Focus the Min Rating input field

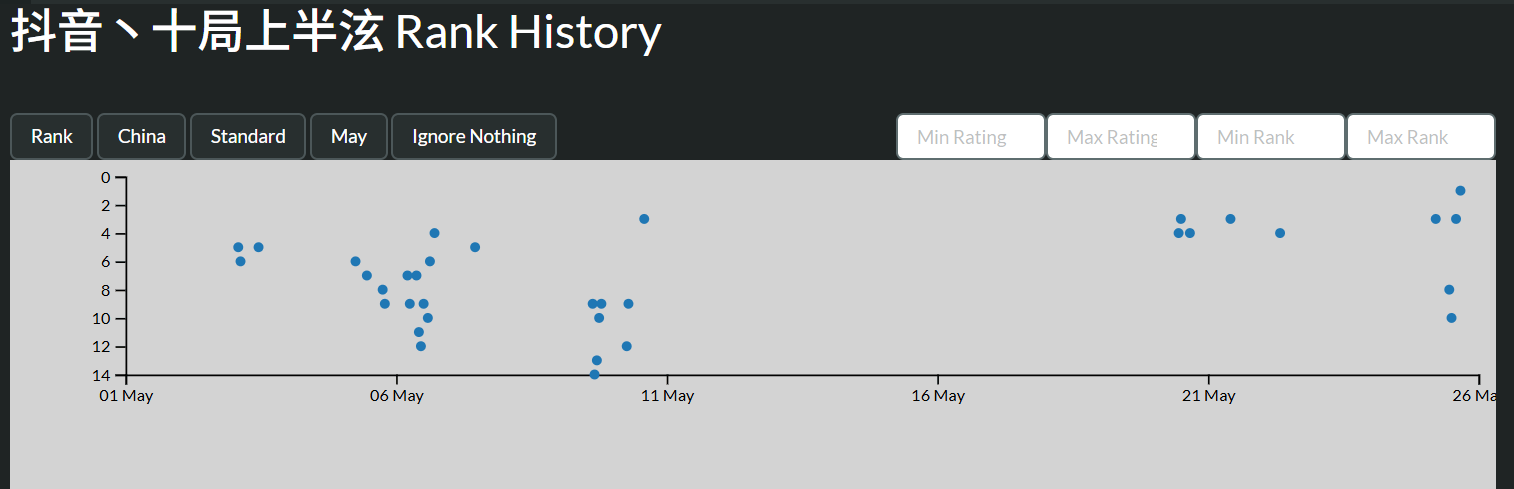pos(971,137)
